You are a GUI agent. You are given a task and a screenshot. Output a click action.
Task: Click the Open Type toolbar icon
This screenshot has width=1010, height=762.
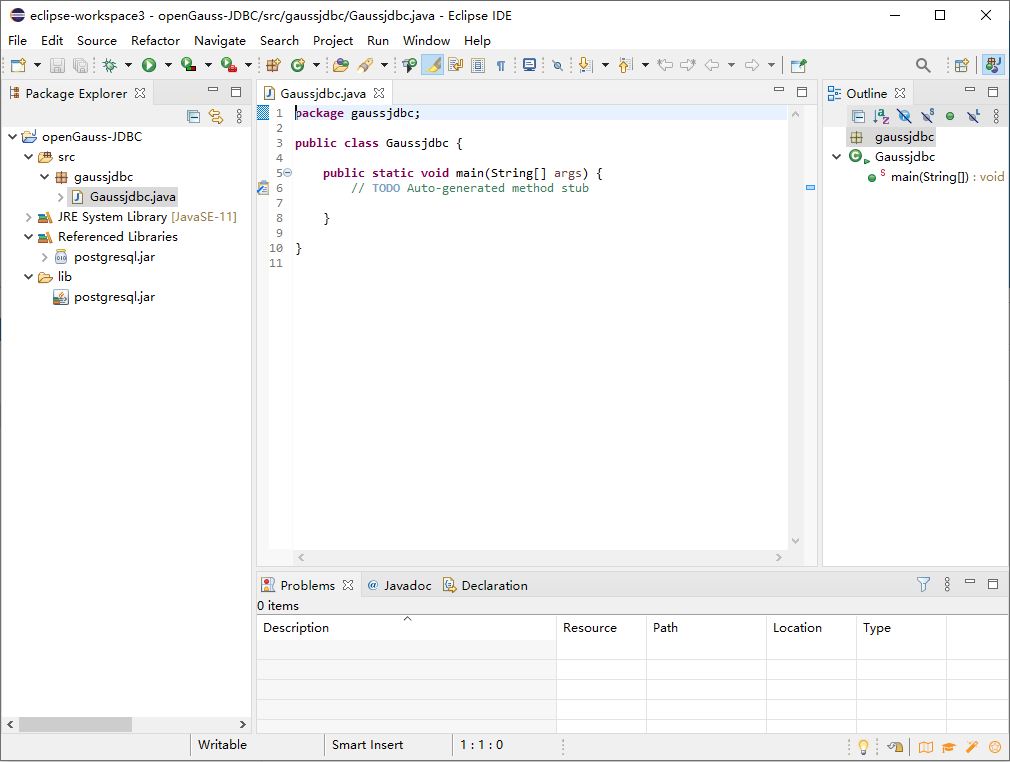coord(340,65)
